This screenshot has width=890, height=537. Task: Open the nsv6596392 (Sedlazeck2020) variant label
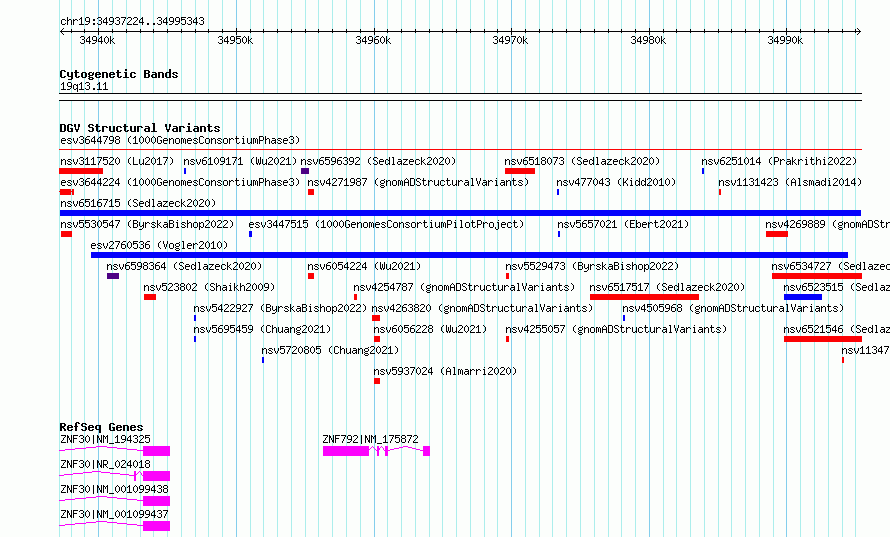[x=378, y=161]
